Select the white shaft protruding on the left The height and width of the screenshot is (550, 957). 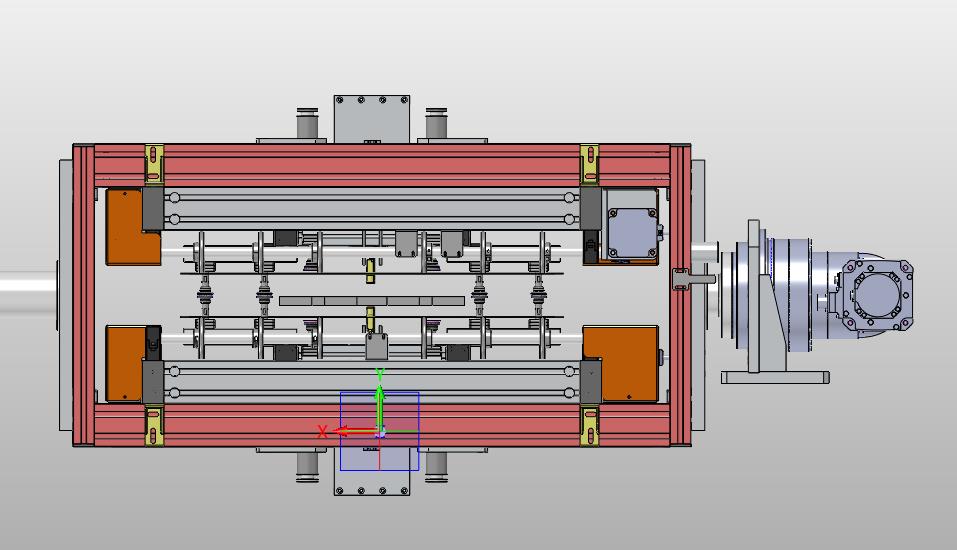[x=29, y=292]
